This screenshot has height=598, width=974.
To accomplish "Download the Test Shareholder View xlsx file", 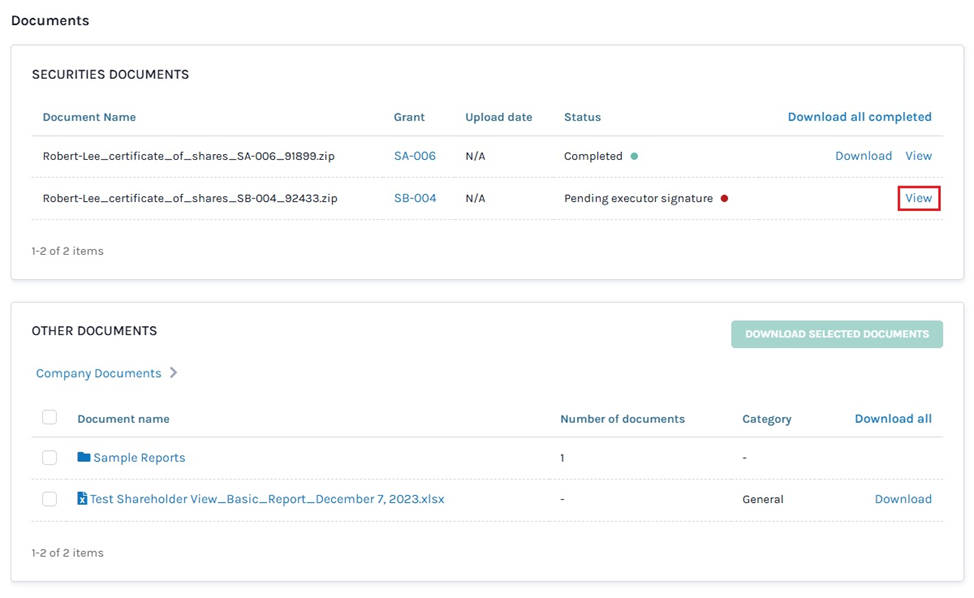I will coord(902,499).
